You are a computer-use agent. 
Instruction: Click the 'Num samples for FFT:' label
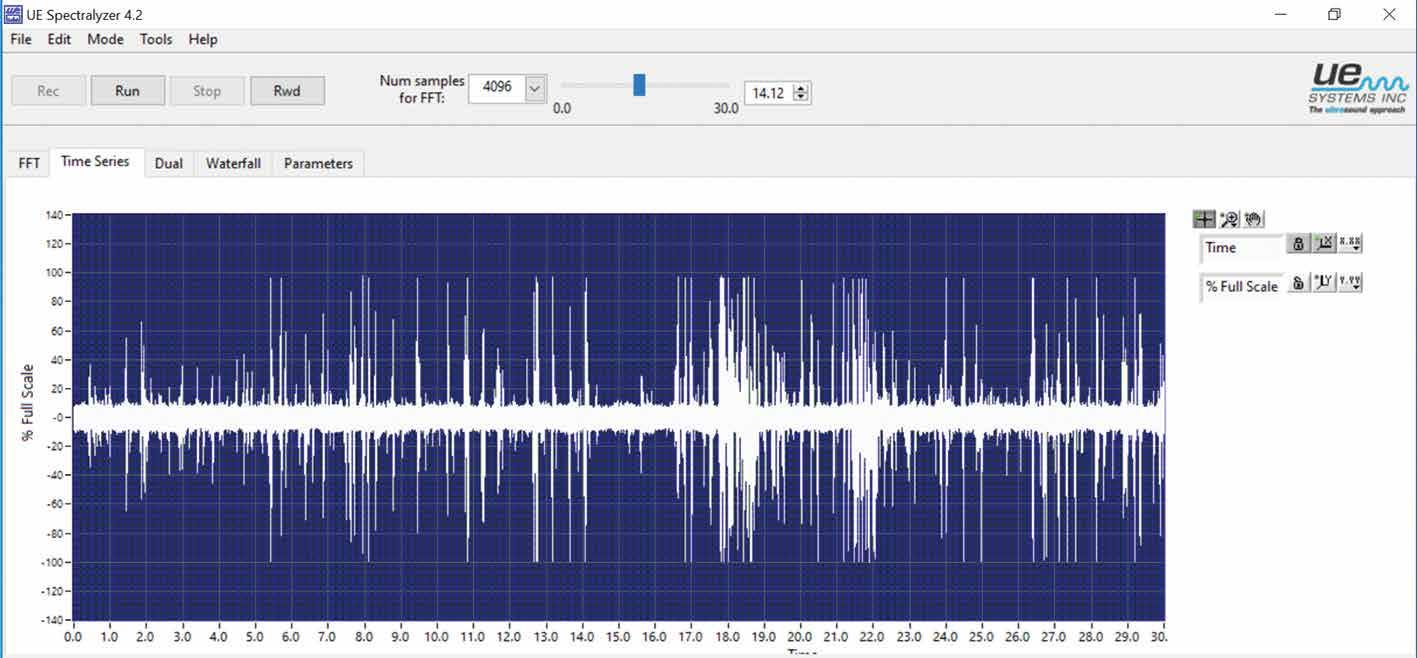[422, 89]
